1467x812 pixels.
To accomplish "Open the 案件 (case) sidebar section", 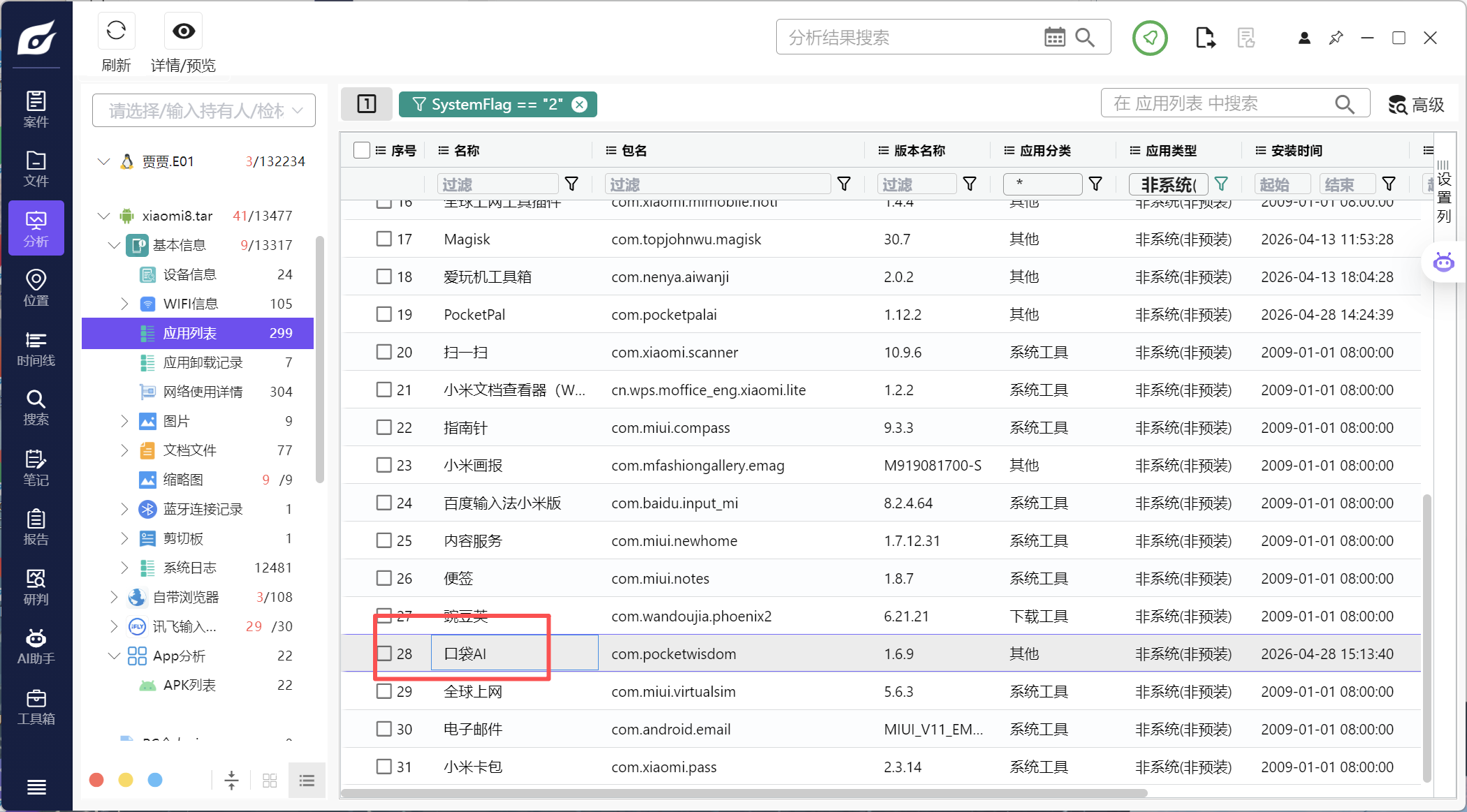I will 36,109.
